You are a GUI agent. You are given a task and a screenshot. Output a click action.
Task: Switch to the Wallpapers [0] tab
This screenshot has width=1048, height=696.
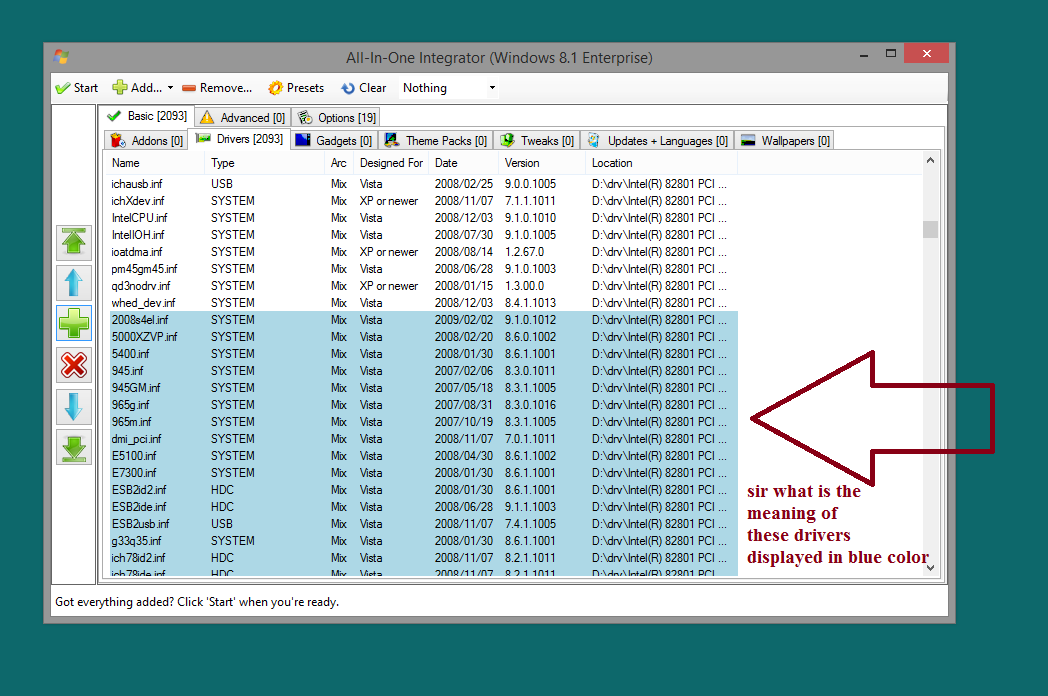click(x=786, y=140)
